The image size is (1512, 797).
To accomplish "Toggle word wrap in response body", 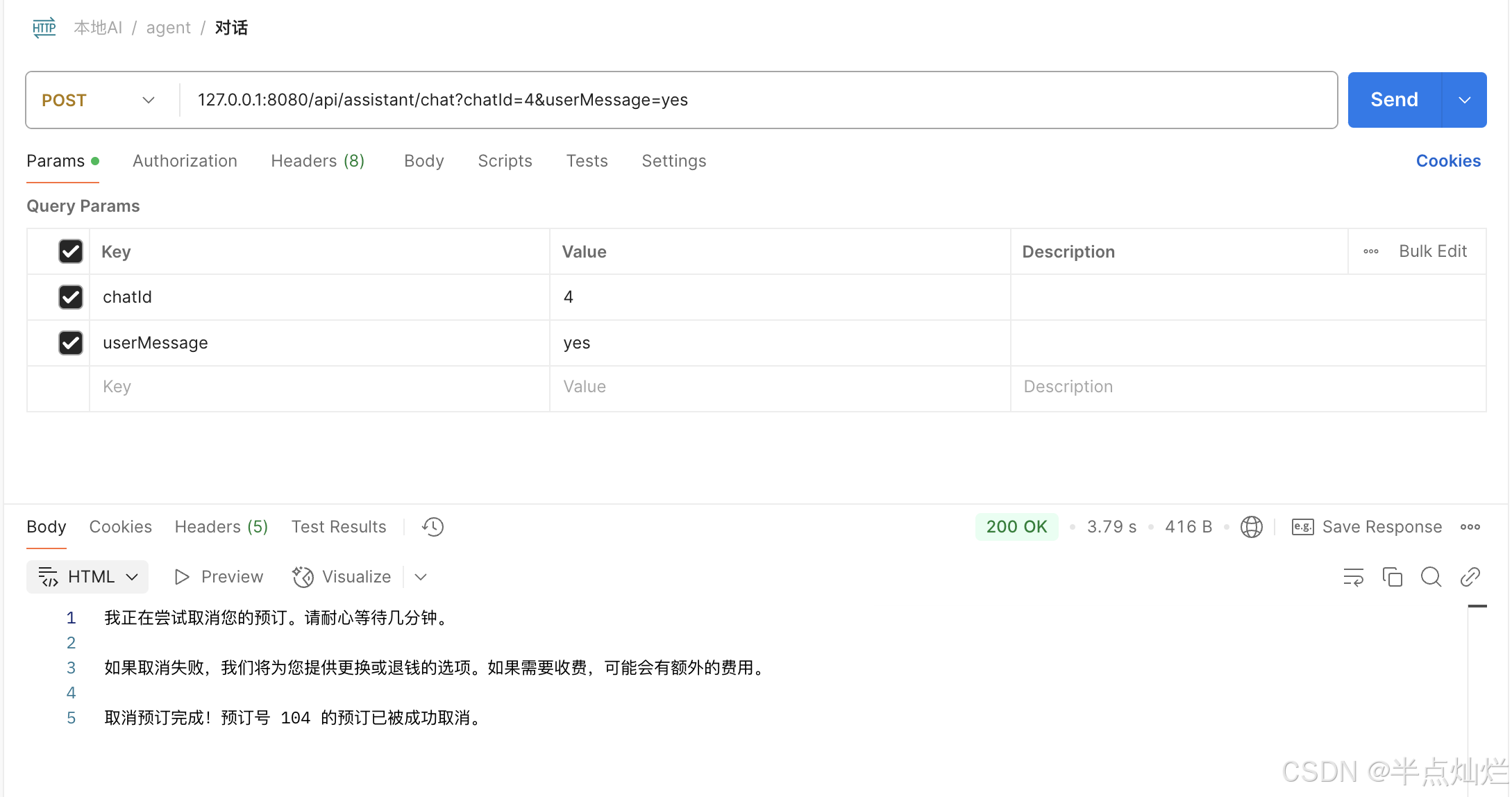I will 1353,577.
